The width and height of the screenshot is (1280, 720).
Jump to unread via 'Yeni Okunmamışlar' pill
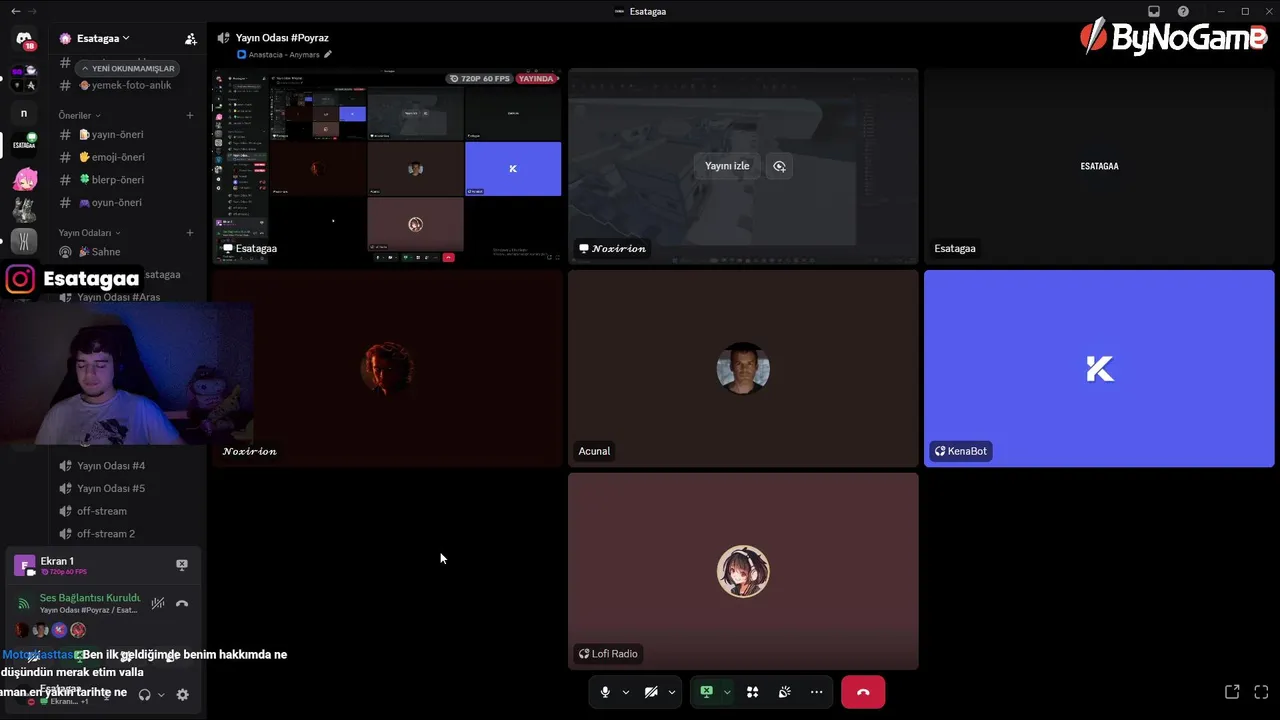(x=128, y=69)
